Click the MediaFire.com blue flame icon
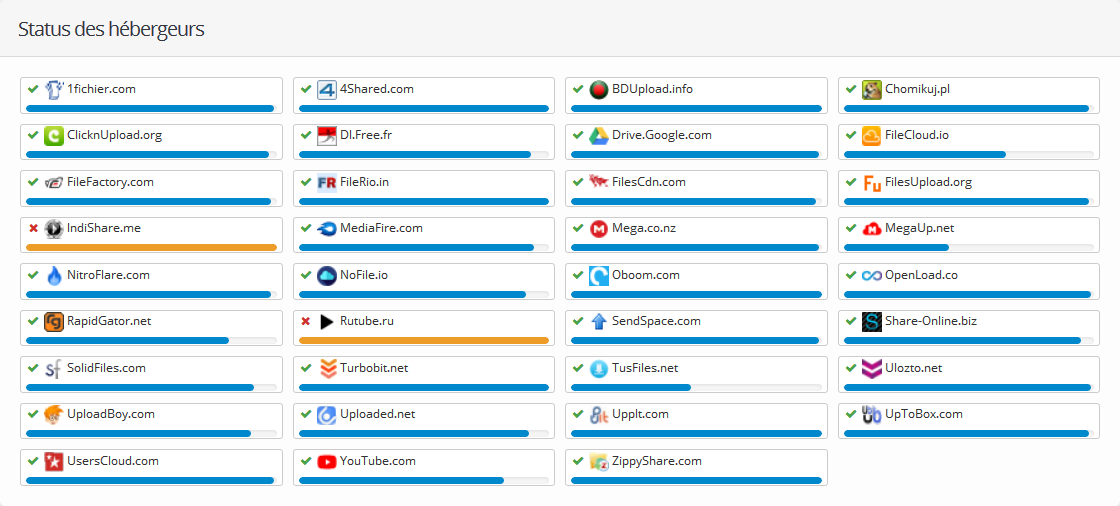This screenshot has height=506, width=1120. [x=327, y=229]
